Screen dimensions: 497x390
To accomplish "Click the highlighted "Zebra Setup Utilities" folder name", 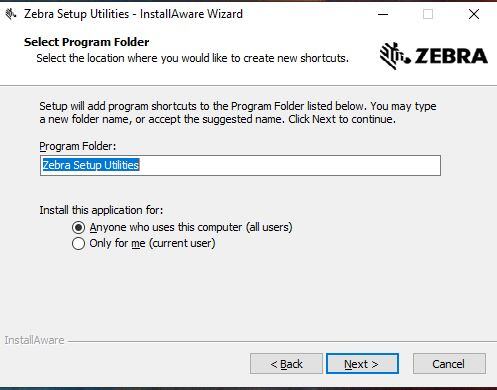I will point(91,165).
